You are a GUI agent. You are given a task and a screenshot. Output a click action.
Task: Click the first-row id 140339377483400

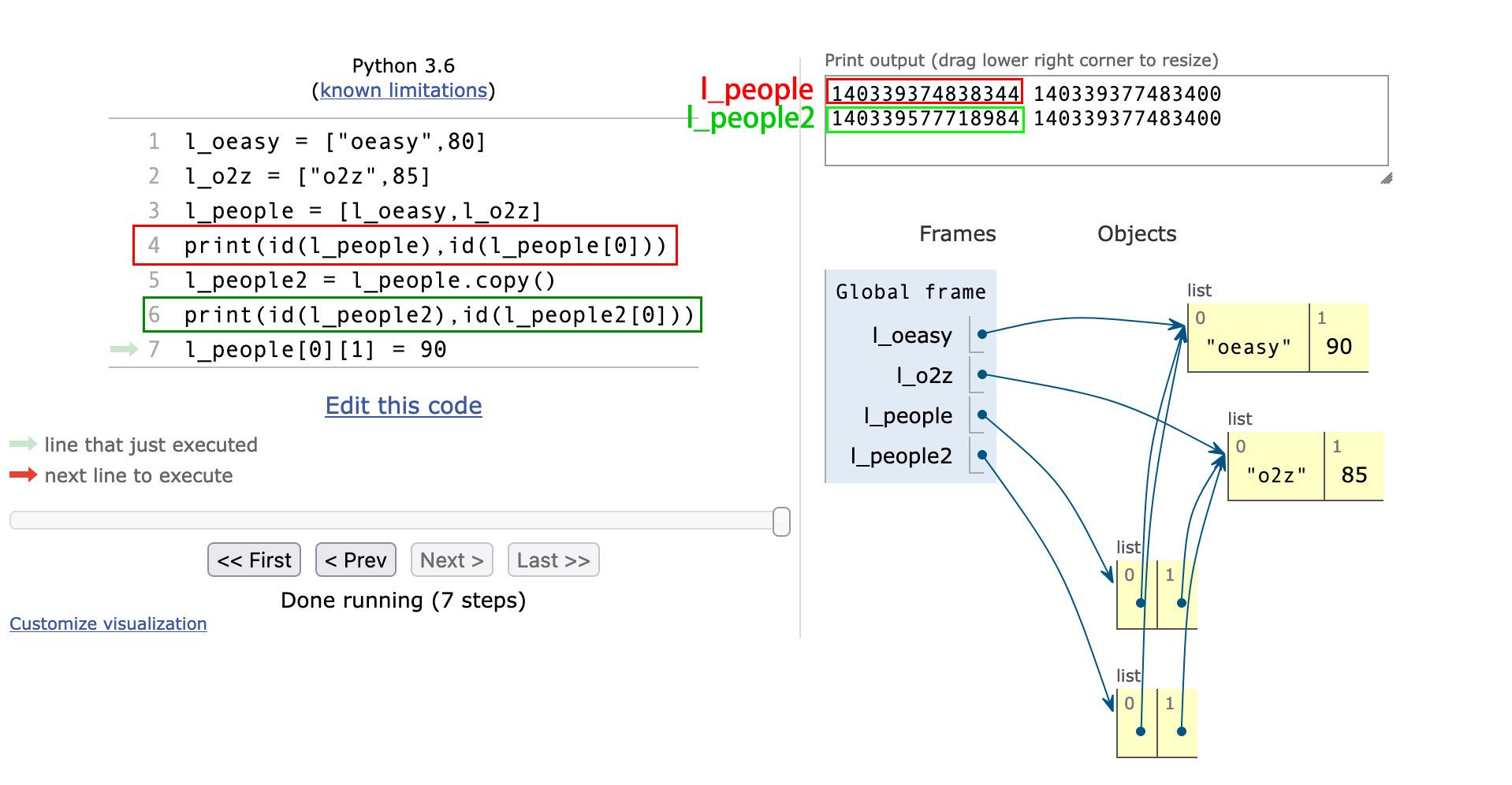(x=1127, y=94)
